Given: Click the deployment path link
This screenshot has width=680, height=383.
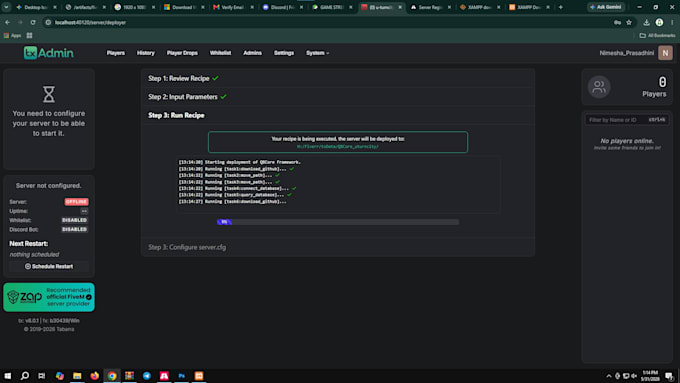Looking at the screenshot, I should [338, 147].
